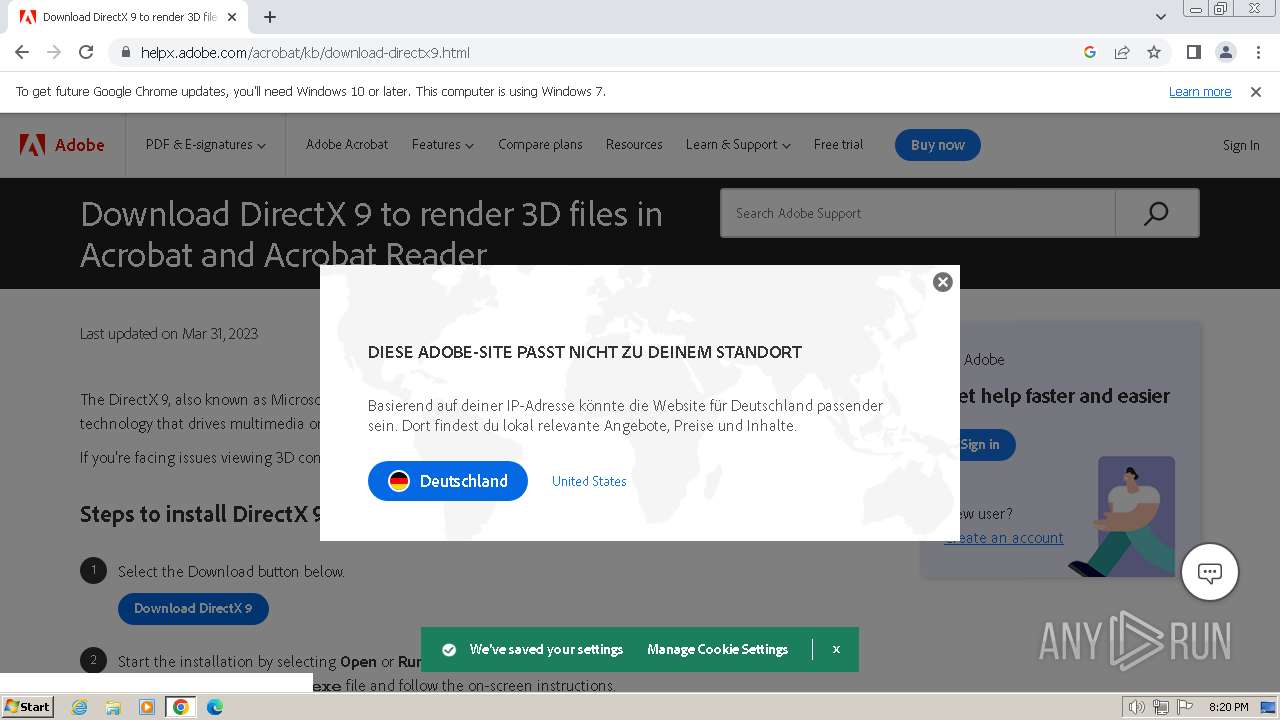This screenshot has height=720, width=1280.
Task: Click the United States link
Action: click(x=589, y=481)
